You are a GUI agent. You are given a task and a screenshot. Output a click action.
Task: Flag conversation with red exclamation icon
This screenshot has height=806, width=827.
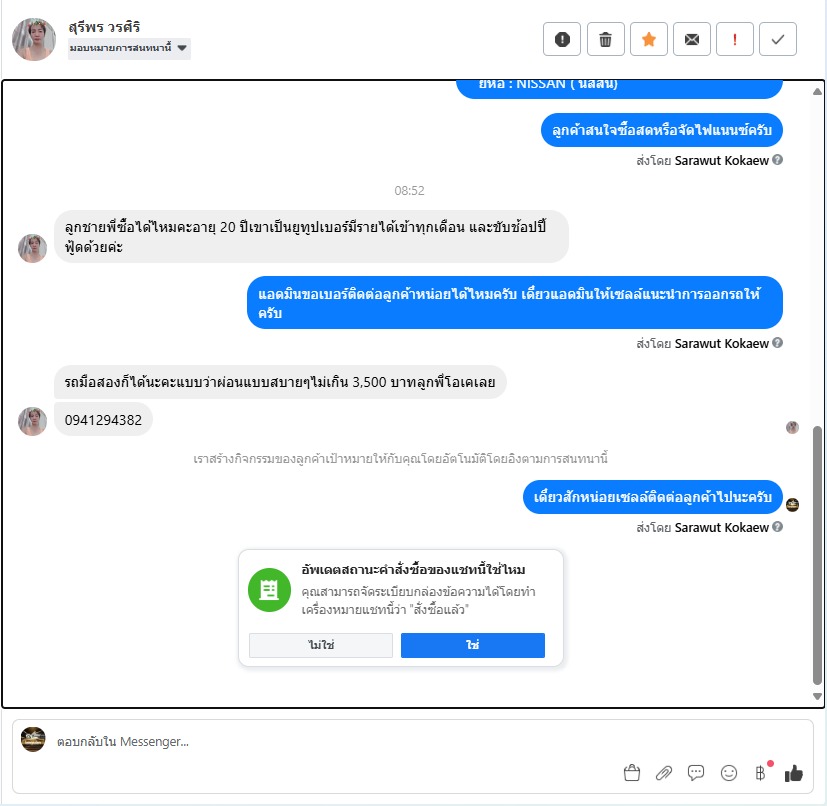735,39
